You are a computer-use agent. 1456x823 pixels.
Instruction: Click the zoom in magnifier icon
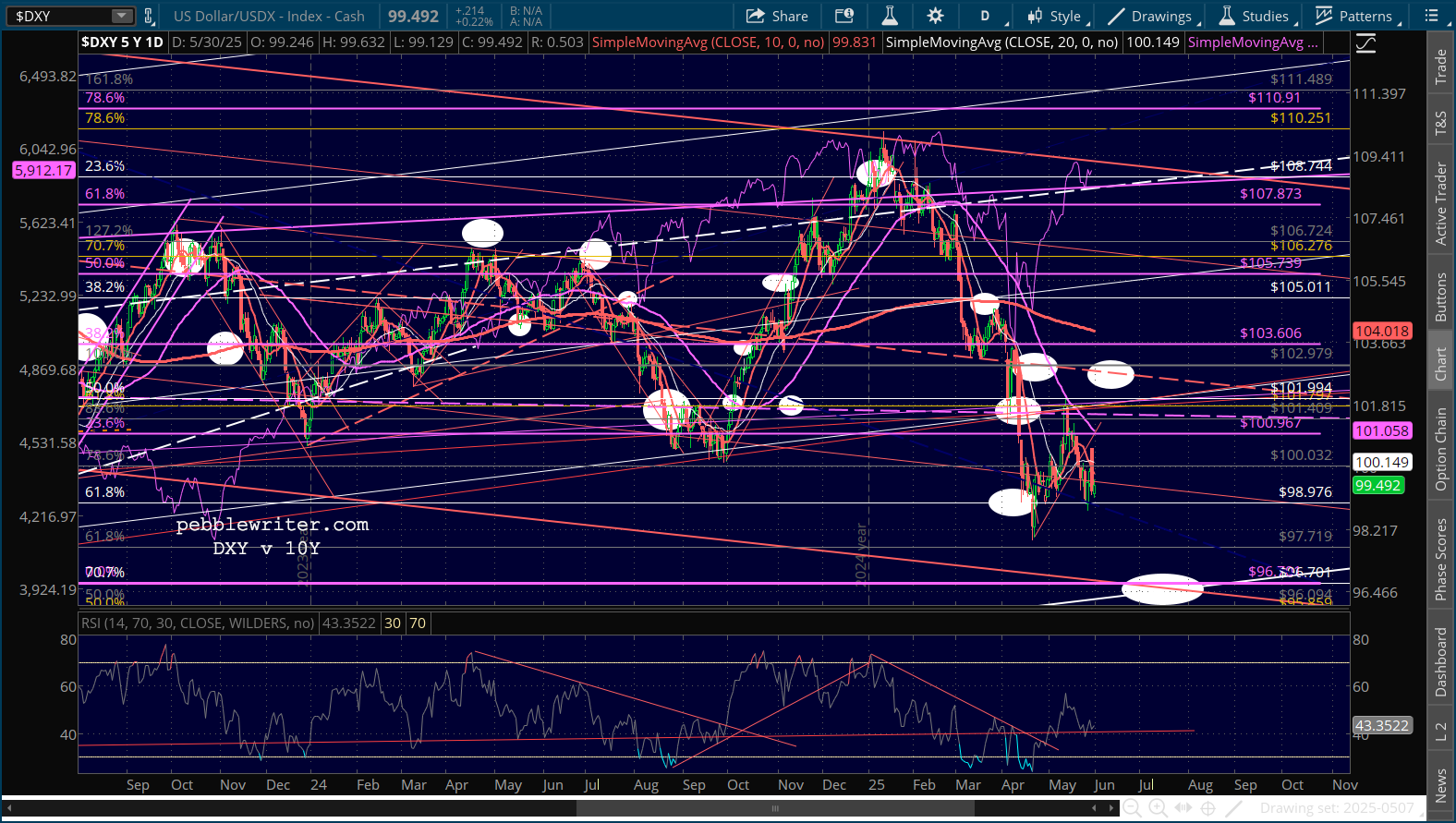tap(1157, 808)
